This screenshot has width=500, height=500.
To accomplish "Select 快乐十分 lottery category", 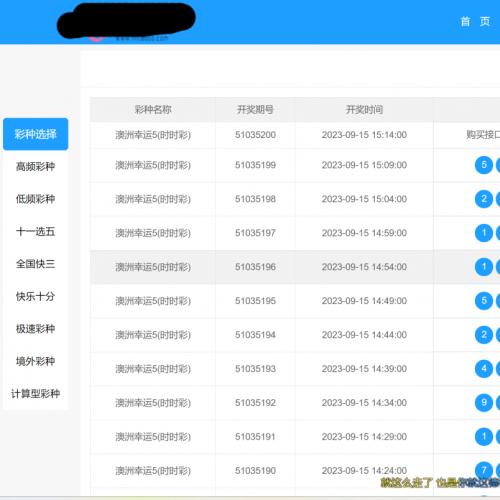I will 36,296.
